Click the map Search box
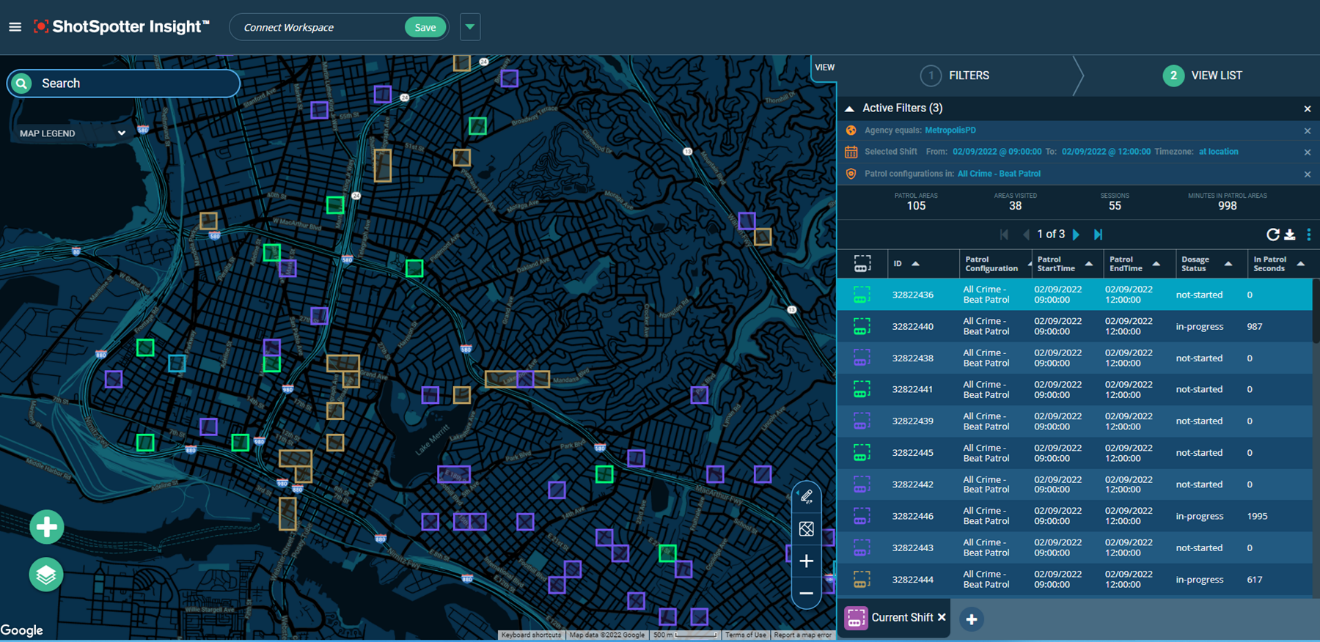This screenshot has height=642, width=1320. coord(123,83)
